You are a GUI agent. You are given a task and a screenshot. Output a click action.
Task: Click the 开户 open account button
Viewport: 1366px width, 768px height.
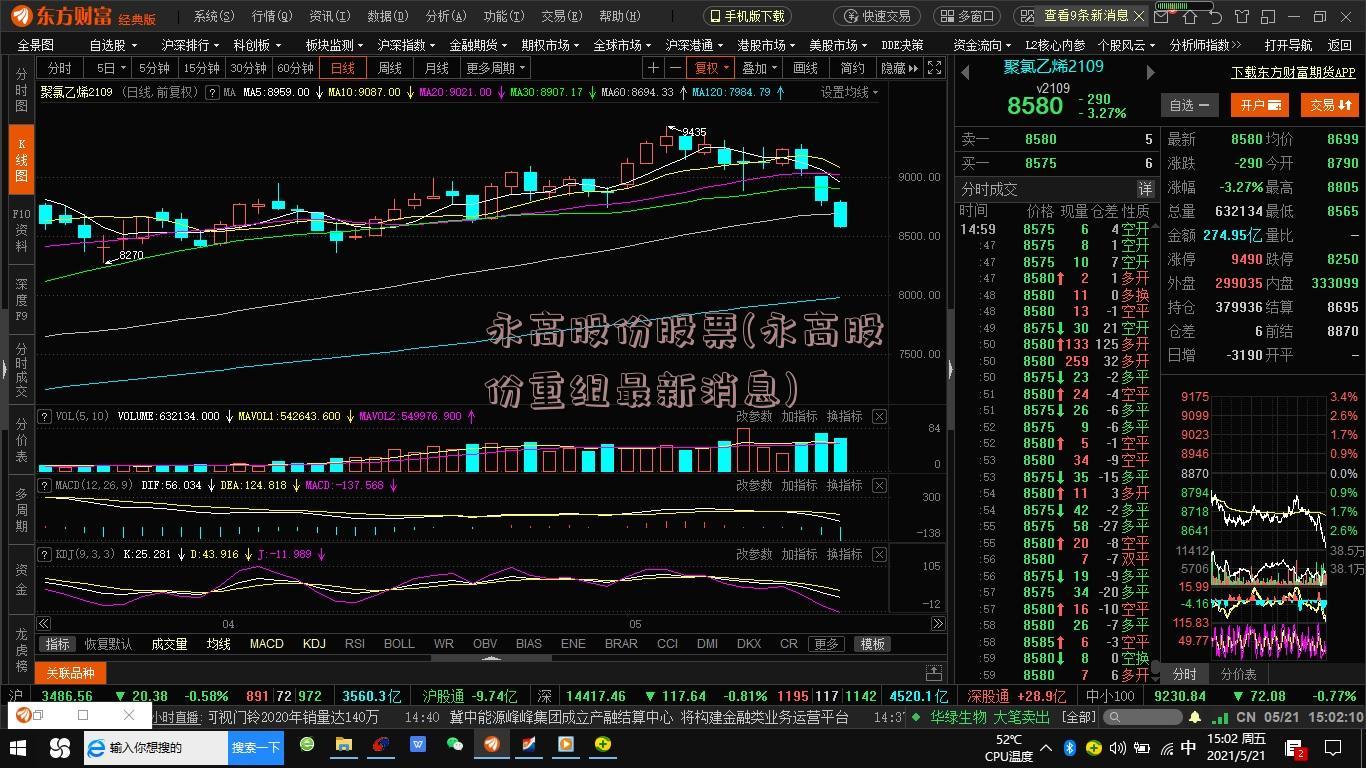tap(1260, 105)
